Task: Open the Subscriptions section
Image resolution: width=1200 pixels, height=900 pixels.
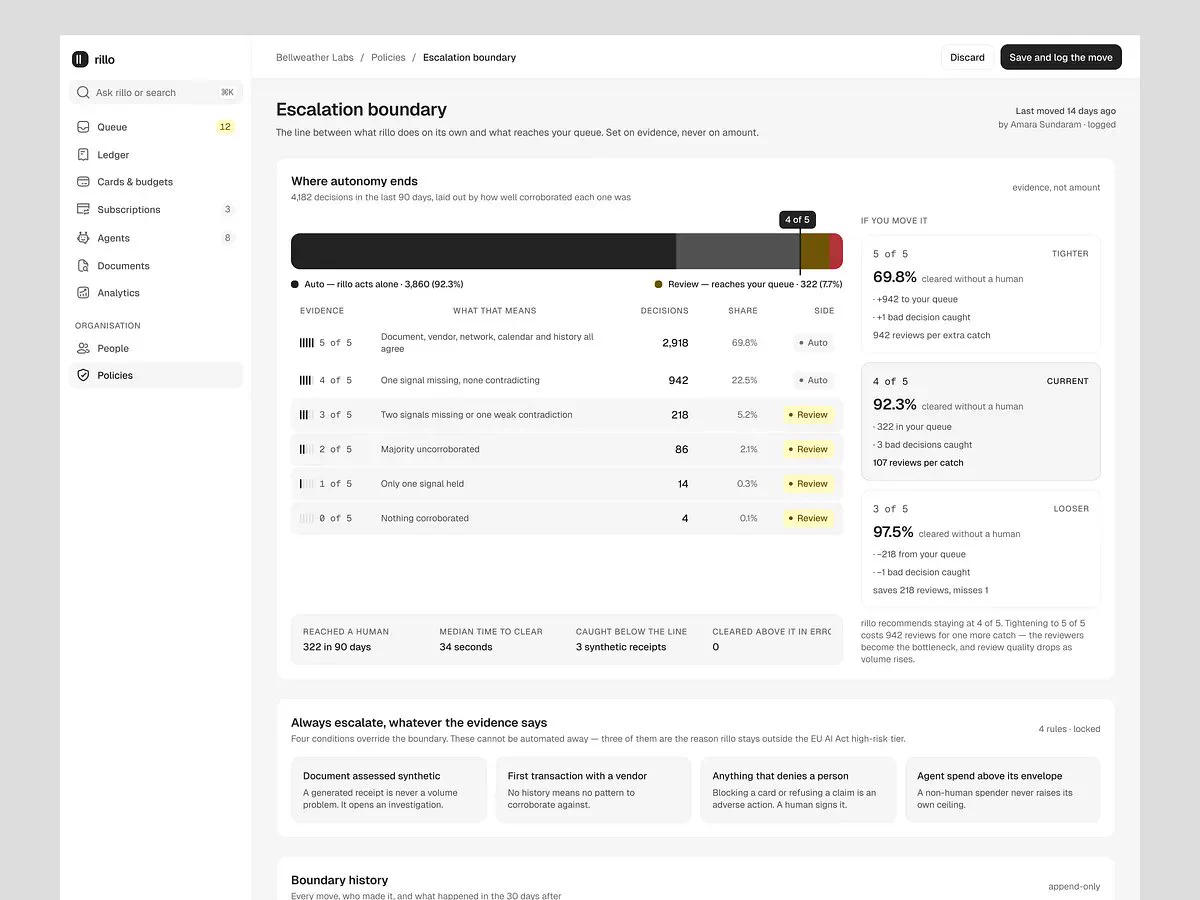Action: 155,210
